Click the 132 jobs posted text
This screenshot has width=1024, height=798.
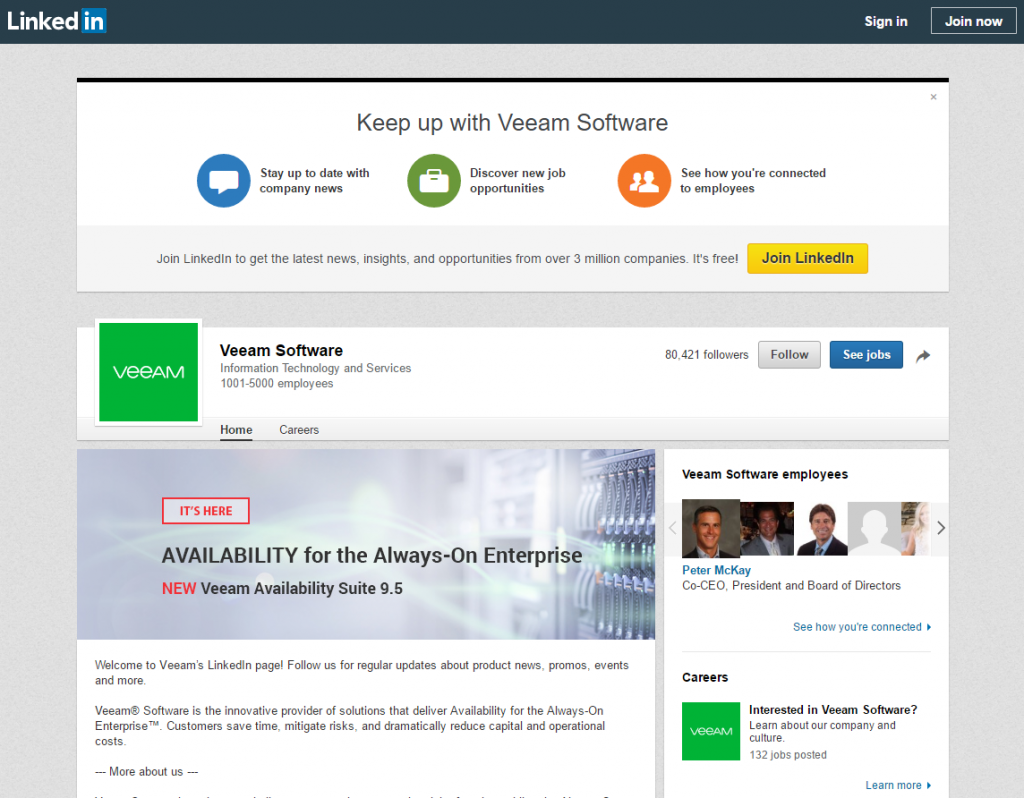pyautogui.click(x=788, y=755)
